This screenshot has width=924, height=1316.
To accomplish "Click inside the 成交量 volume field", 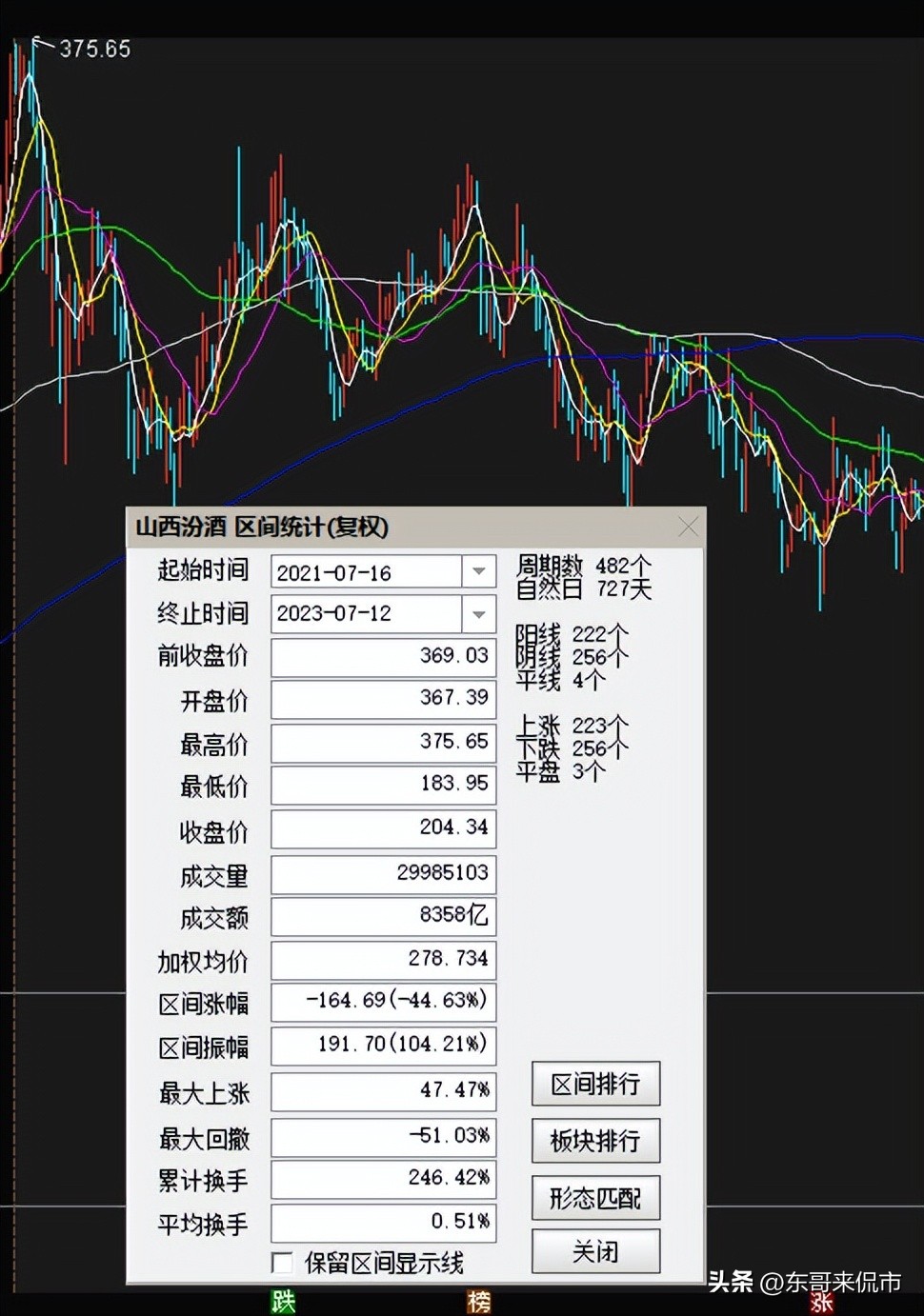I will [382, 873].
